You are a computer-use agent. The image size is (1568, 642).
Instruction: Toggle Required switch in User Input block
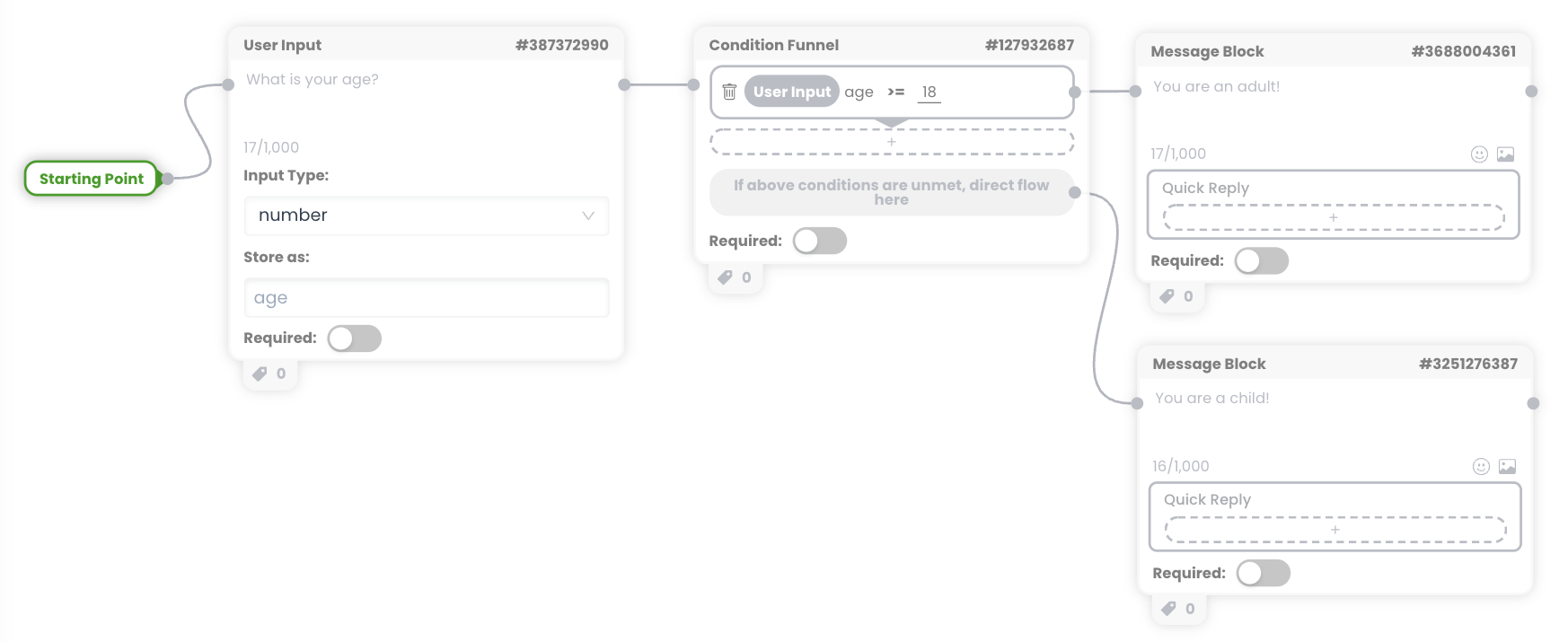pyautogui.click(x=355, y=339)
